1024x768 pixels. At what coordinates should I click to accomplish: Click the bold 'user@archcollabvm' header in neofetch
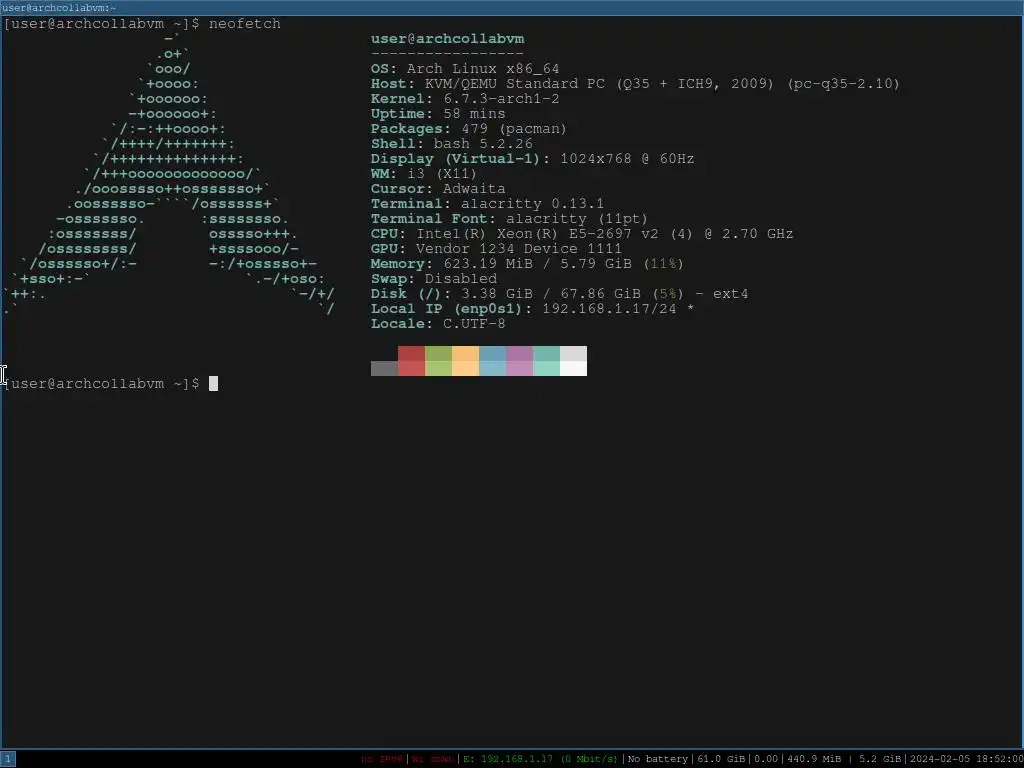pyautogui.click(x=447, y=39)
